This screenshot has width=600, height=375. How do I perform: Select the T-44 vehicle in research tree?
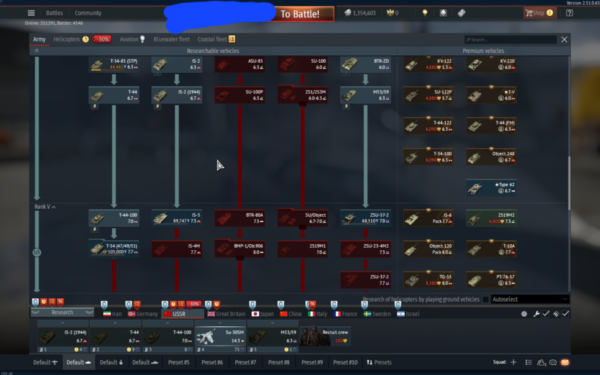114,95
